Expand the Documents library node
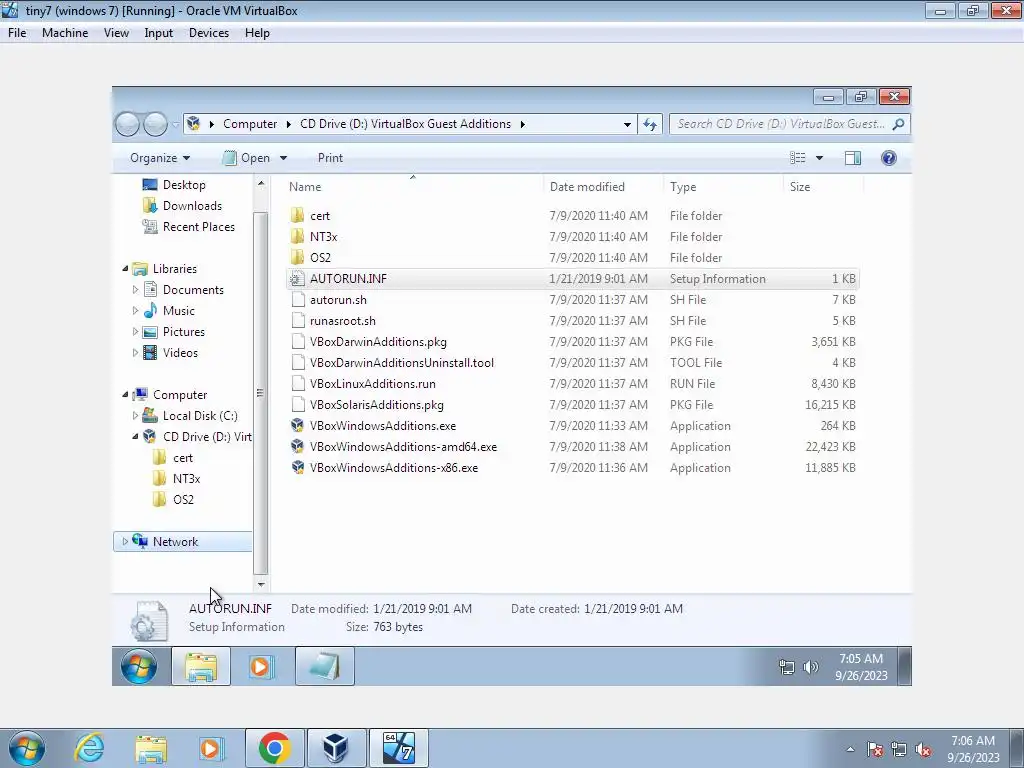This screenshot has height=768, width=1024. coord(135,289)
